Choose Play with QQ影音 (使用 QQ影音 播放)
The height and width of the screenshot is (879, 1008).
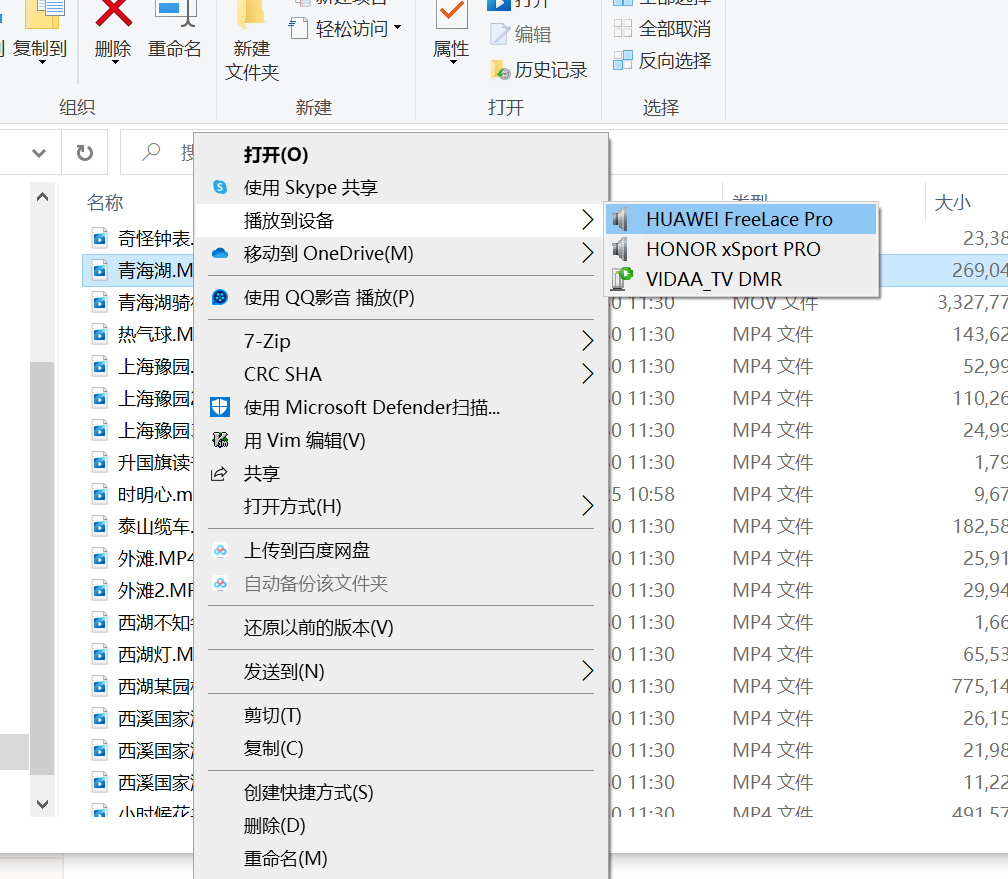point(401,298)
